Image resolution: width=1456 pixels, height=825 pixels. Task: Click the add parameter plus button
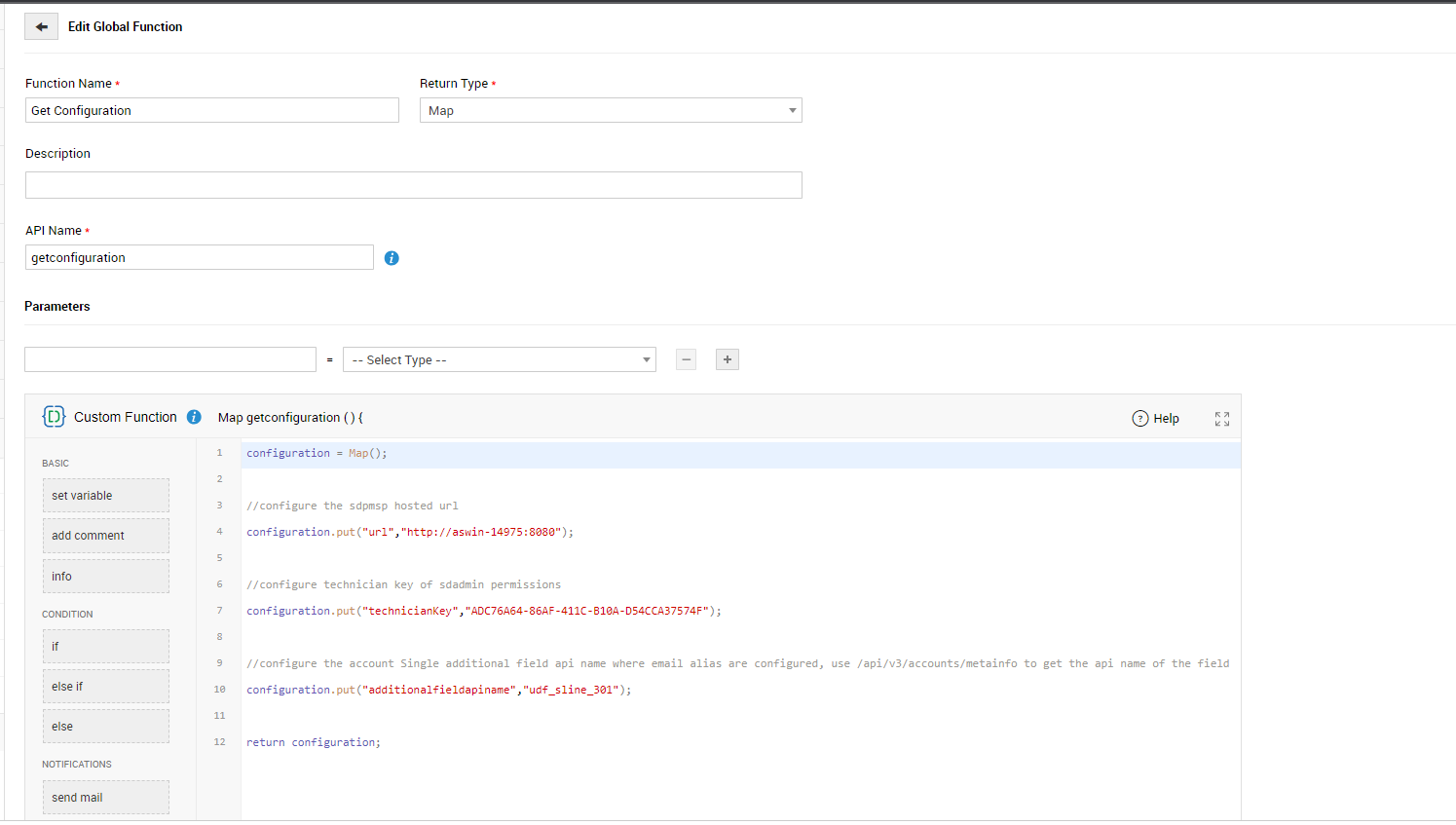point(728,359)
